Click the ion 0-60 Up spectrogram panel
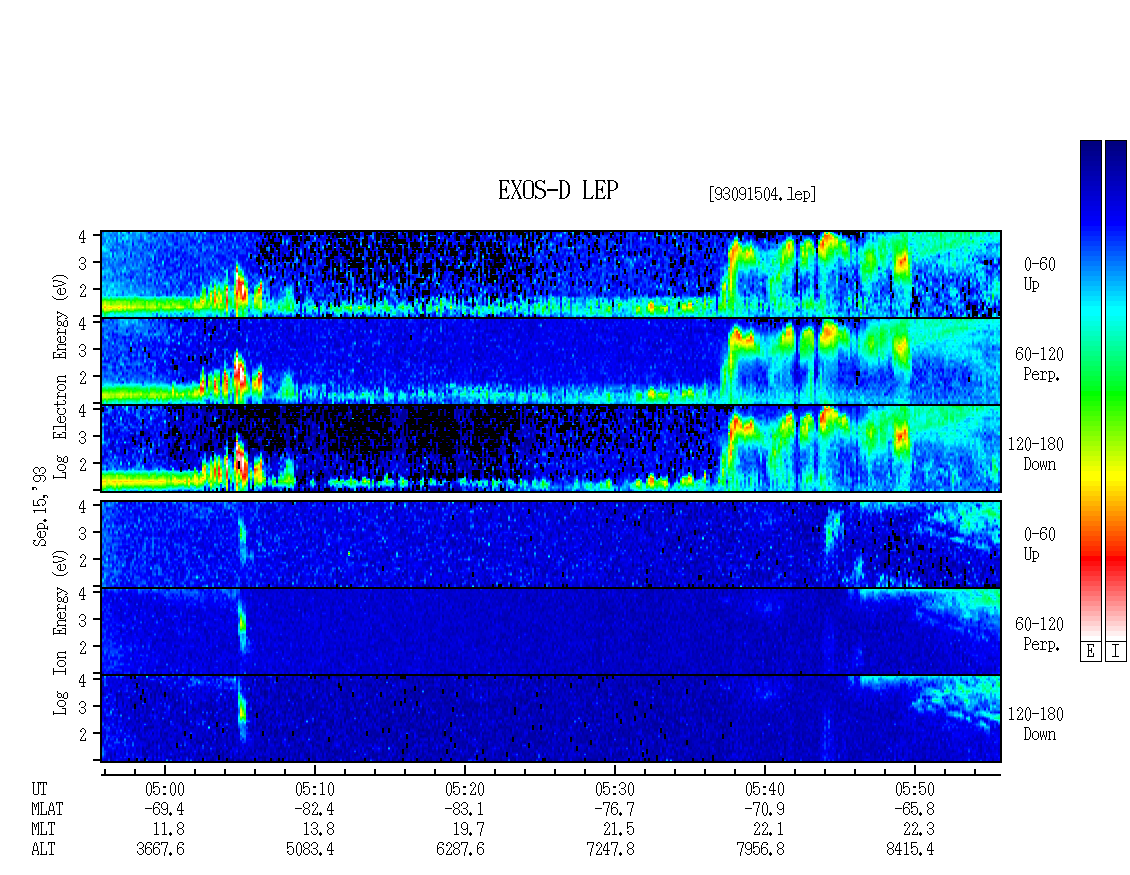 [551, 544]
